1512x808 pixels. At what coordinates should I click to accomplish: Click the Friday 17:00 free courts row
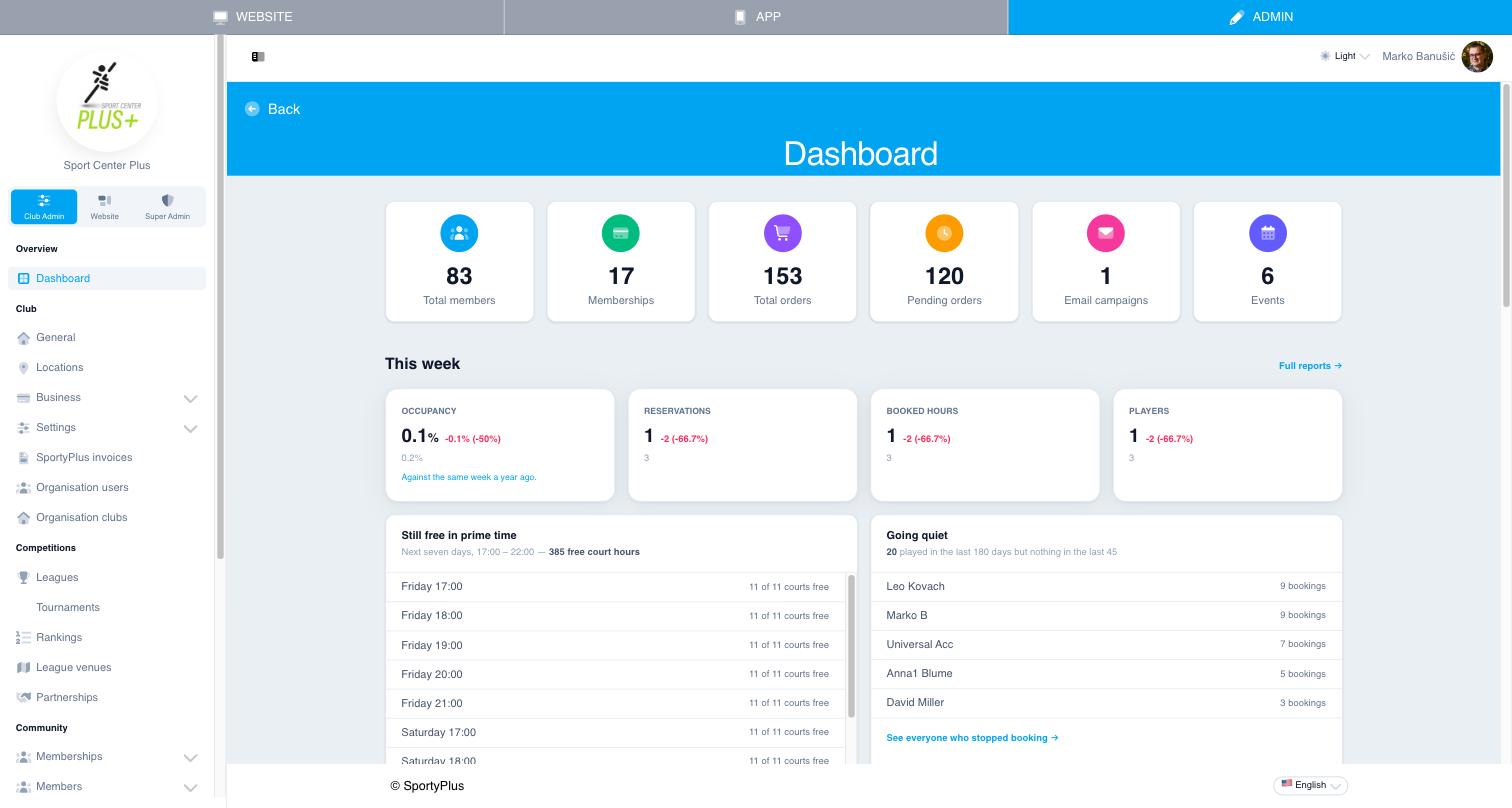point(615,587)
